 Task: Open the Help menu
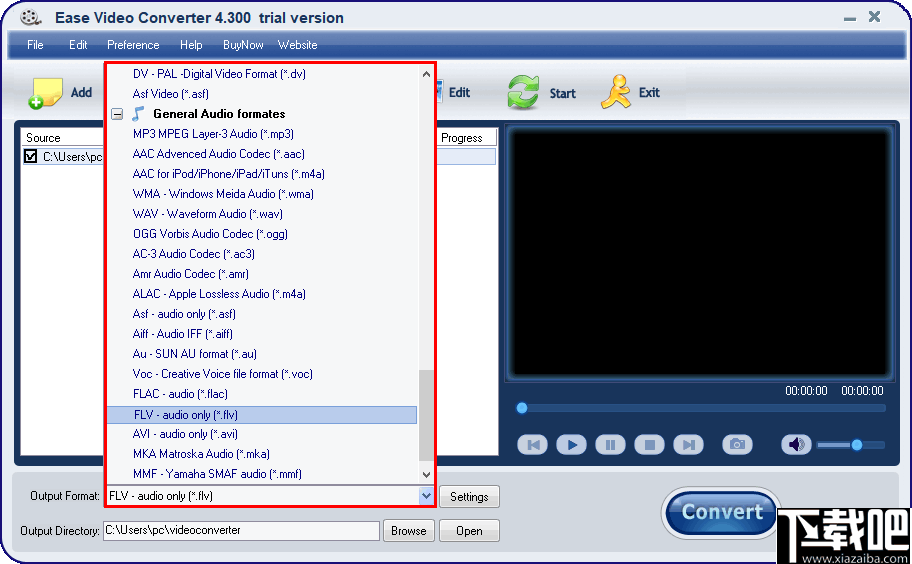[x=191, y=45]
